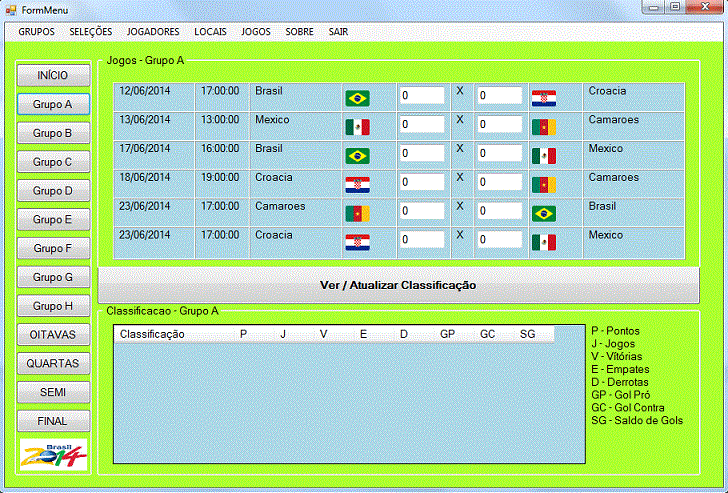Click the Croatia flag in the 12/06/2014 match
This screenshot has width=728, height=493.
click(x=543, y=98)
